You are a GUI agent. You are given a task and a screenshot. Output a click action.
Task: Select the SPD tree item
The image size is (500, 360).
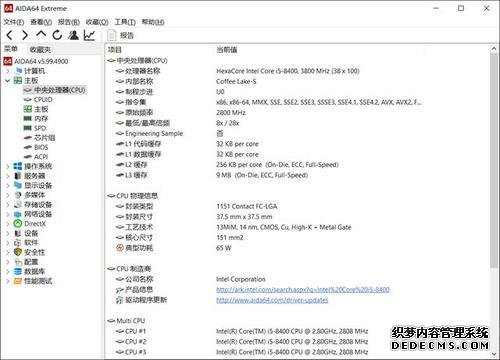tap(35, 128)
